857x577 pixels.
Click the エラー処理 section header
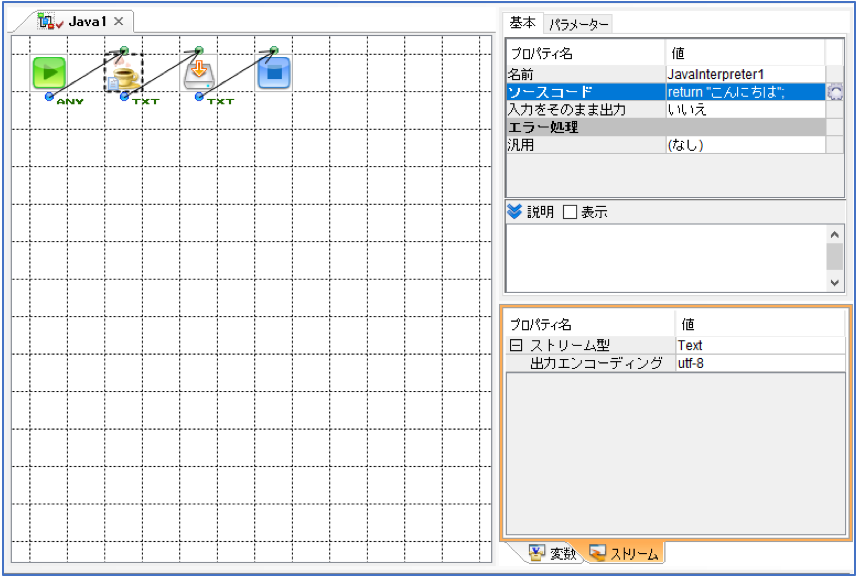point(666,127)
